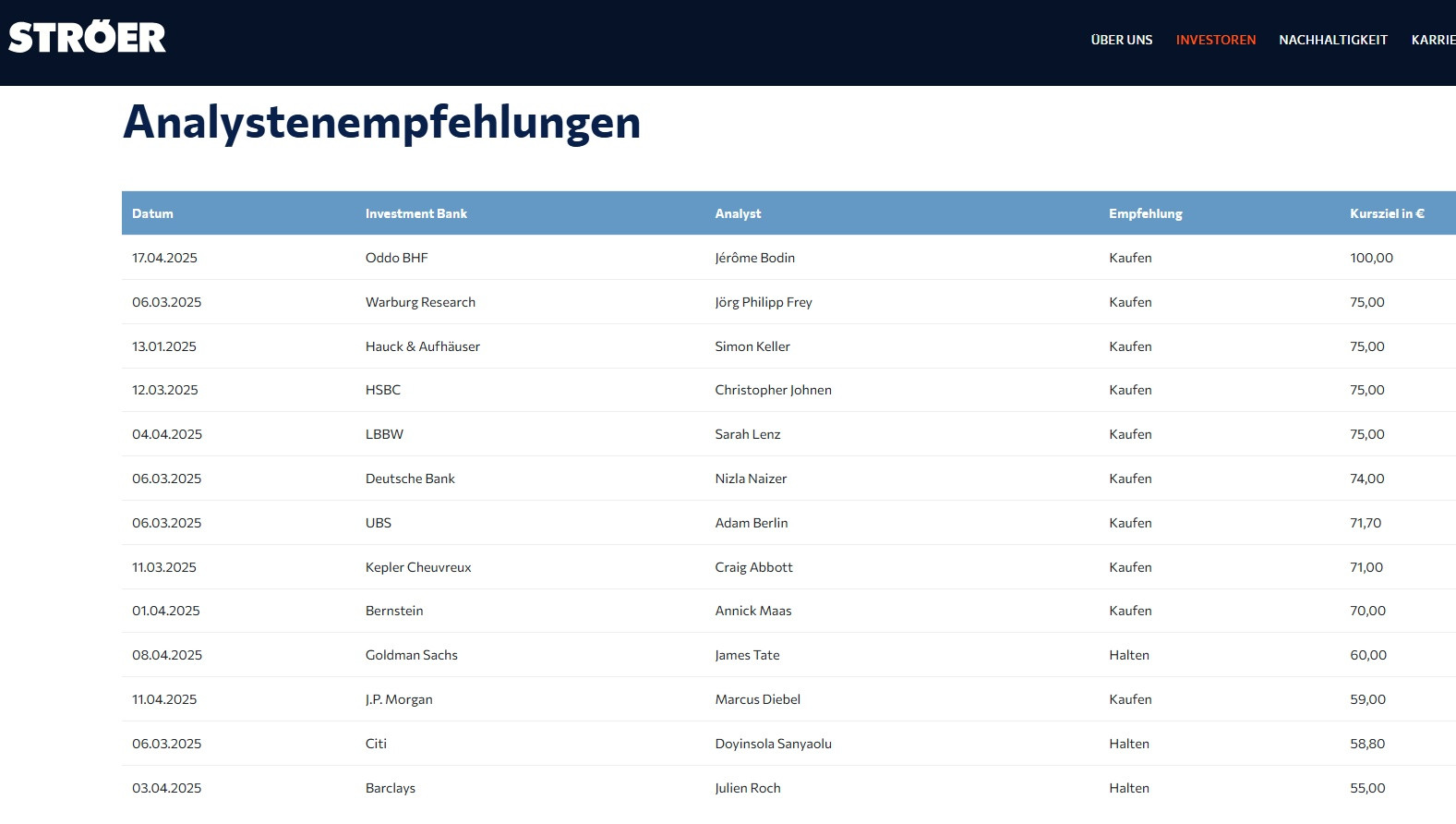This screenshot has height=824, width=1456.
Task: Click the Hauck & Aufhäuser cell
Action: click(x=422, y=346)
